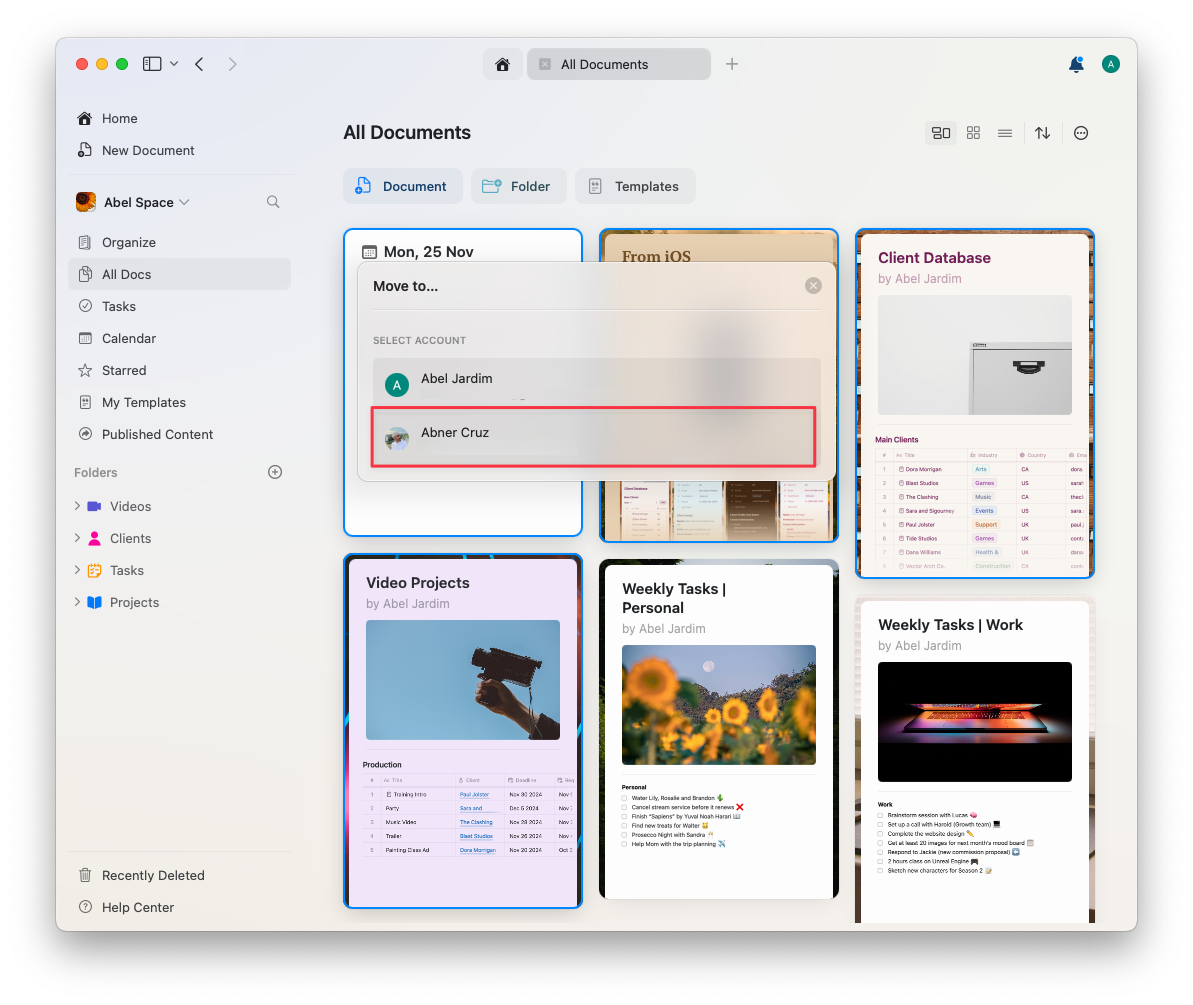Viewport: 1193px width, 1005px height.
Task: Close the All Documents tab with its X icon
Action: 545,65
